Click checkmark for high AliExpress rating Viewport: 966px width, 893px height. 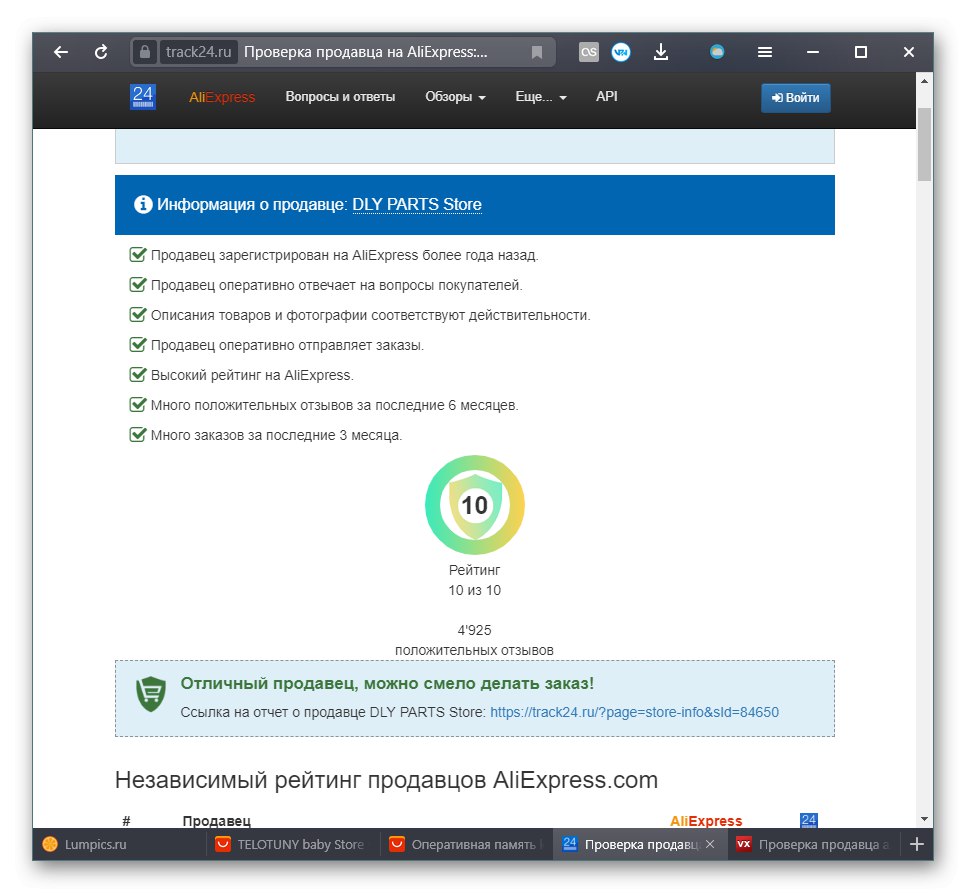[137, 374]
